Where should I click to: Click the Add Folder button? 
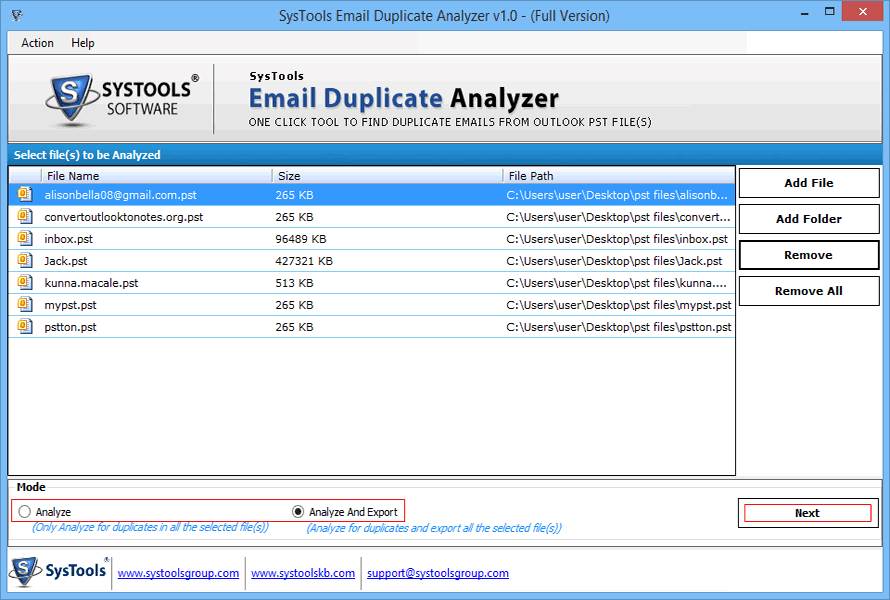click(x=808, y=218)
